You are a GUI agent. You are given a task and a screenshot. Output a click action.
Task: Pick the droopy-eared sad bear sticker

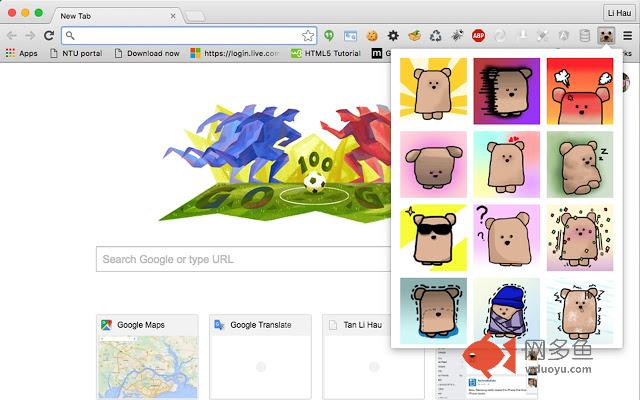click(x=433, y=164)
